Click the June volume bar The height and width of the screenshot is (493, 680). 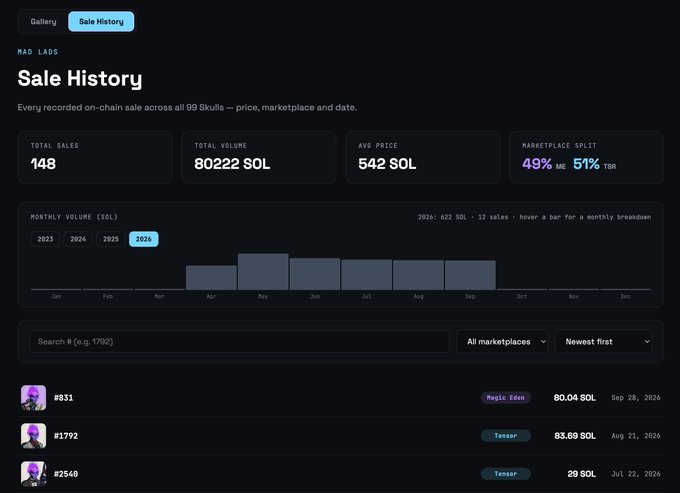315,274
